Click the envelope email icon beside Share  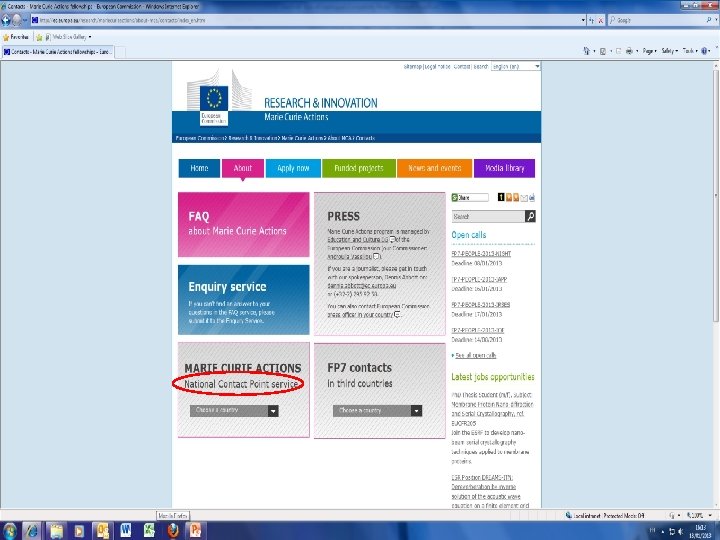coord(524,198)
